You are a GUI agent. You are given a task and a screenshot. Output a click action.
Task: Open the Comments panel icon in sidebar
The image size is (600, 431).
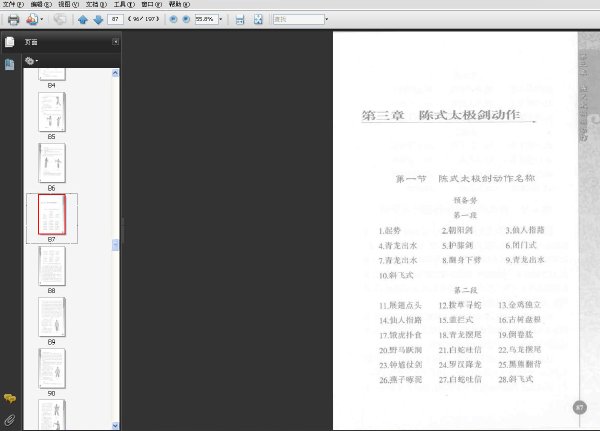(x=10, y=398)
